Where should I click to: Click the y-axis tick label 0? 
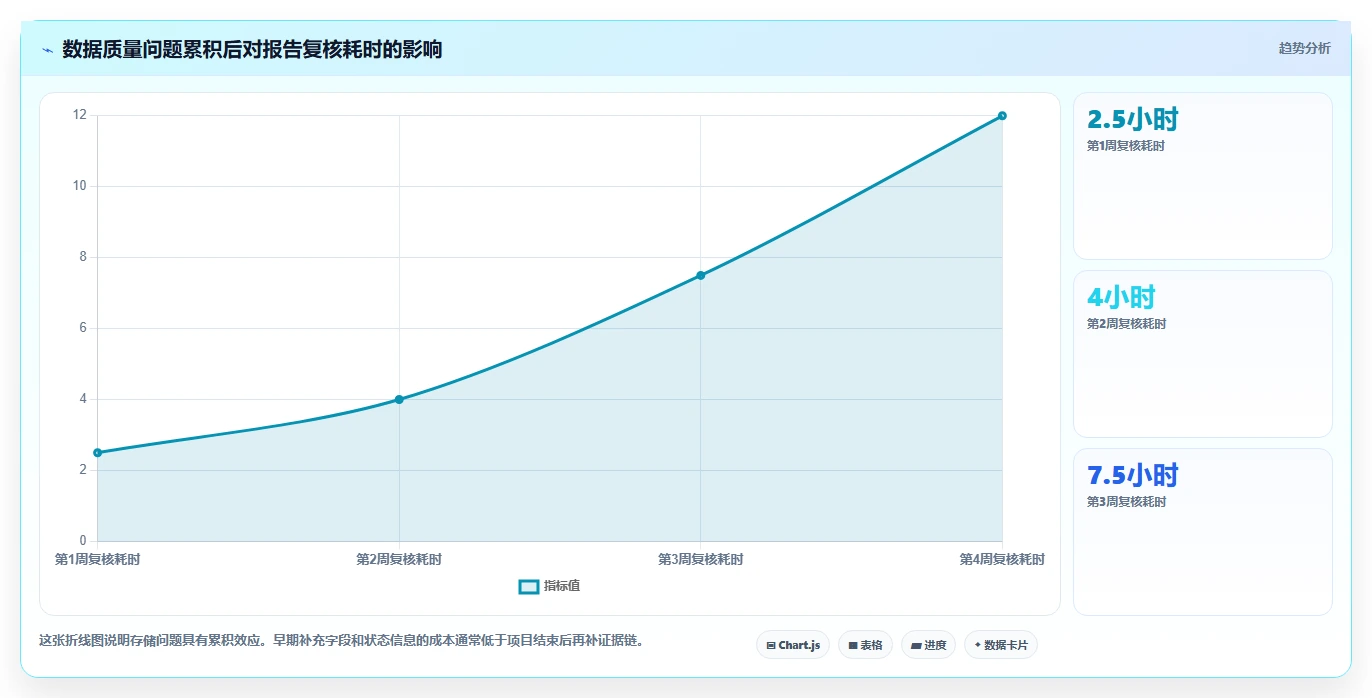tap(84, 541)
